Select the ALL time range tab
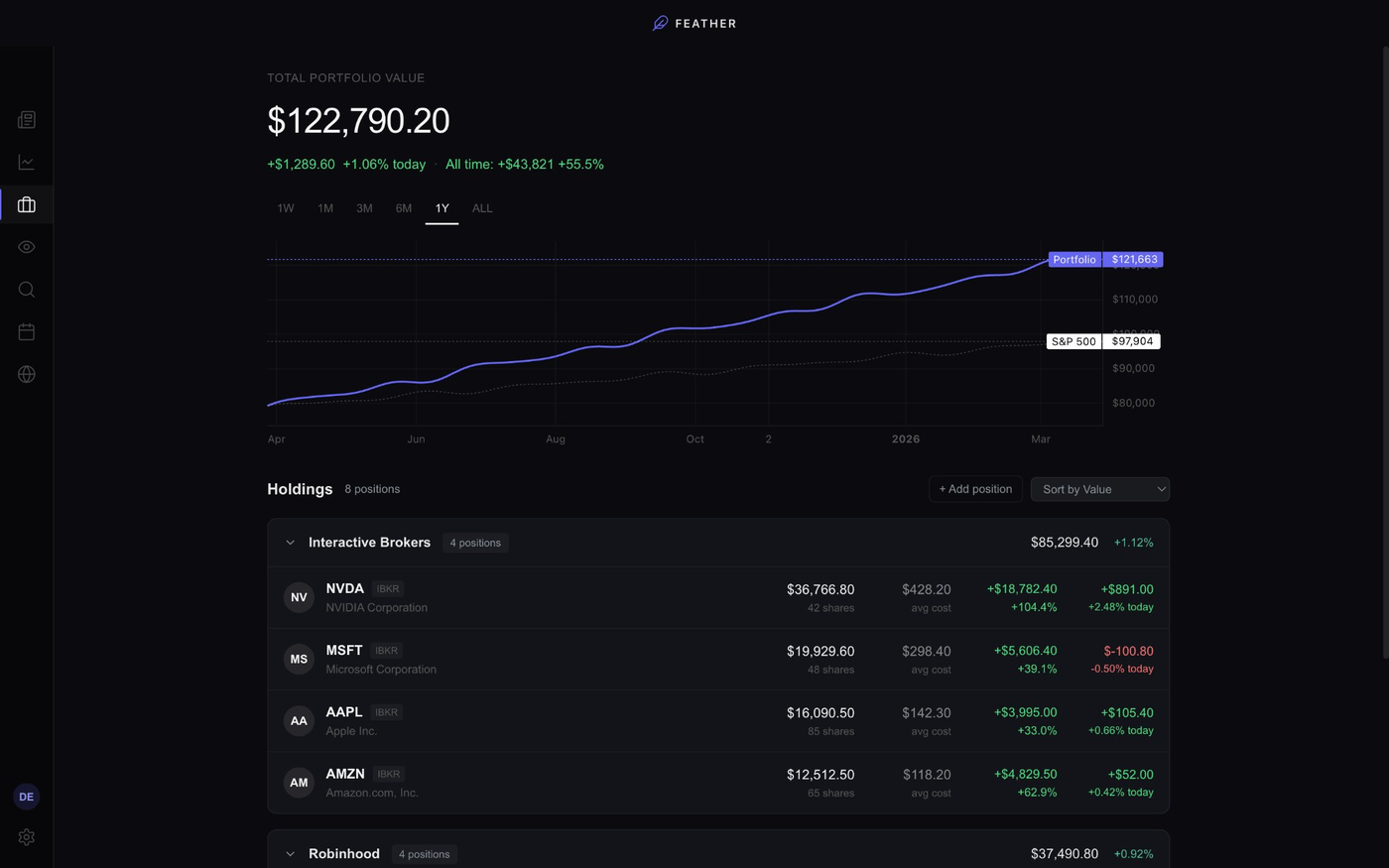 [482, 208]
